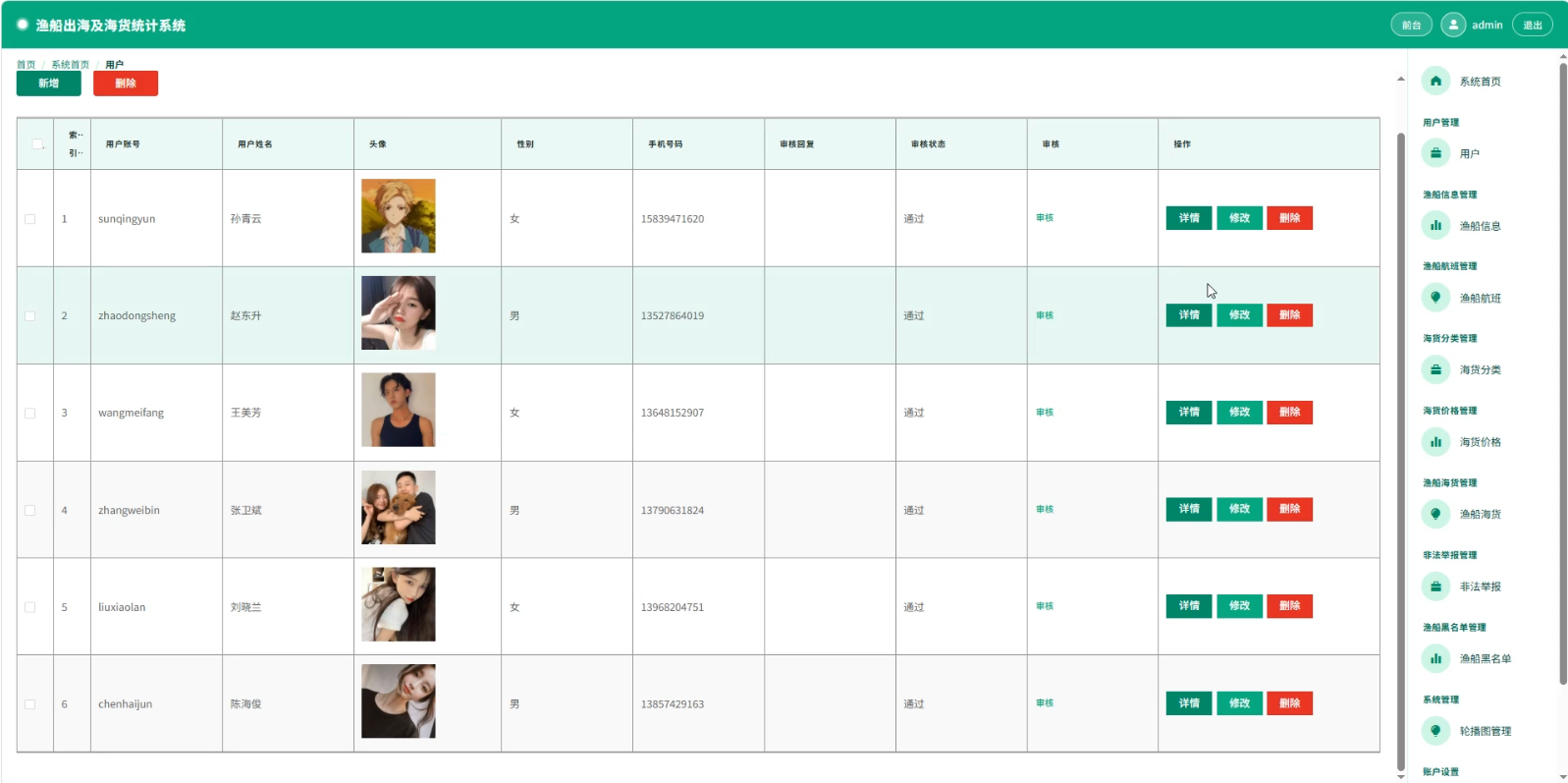Click the 退出 logout button

[1533, 25]
